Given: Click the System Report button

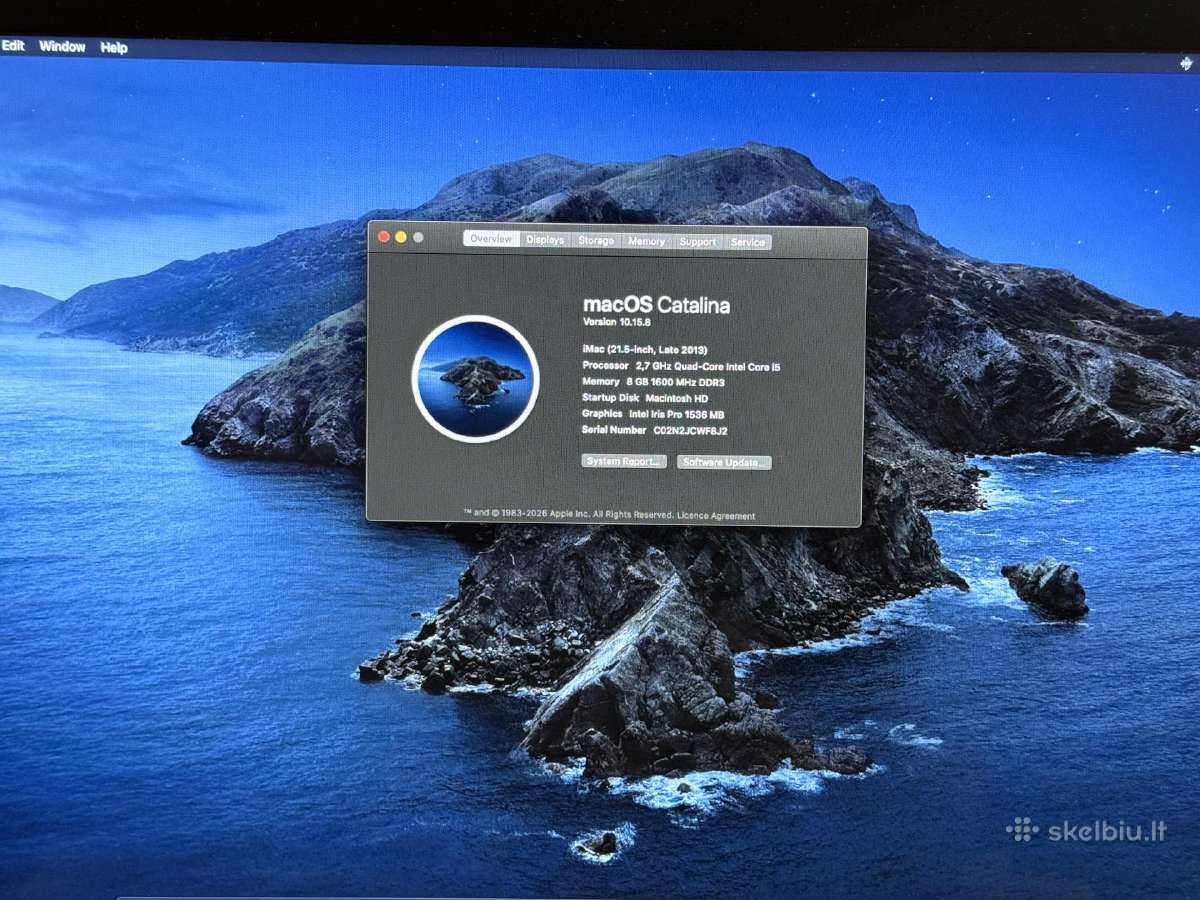Looking at the screenshot, I should coord(624,461).
